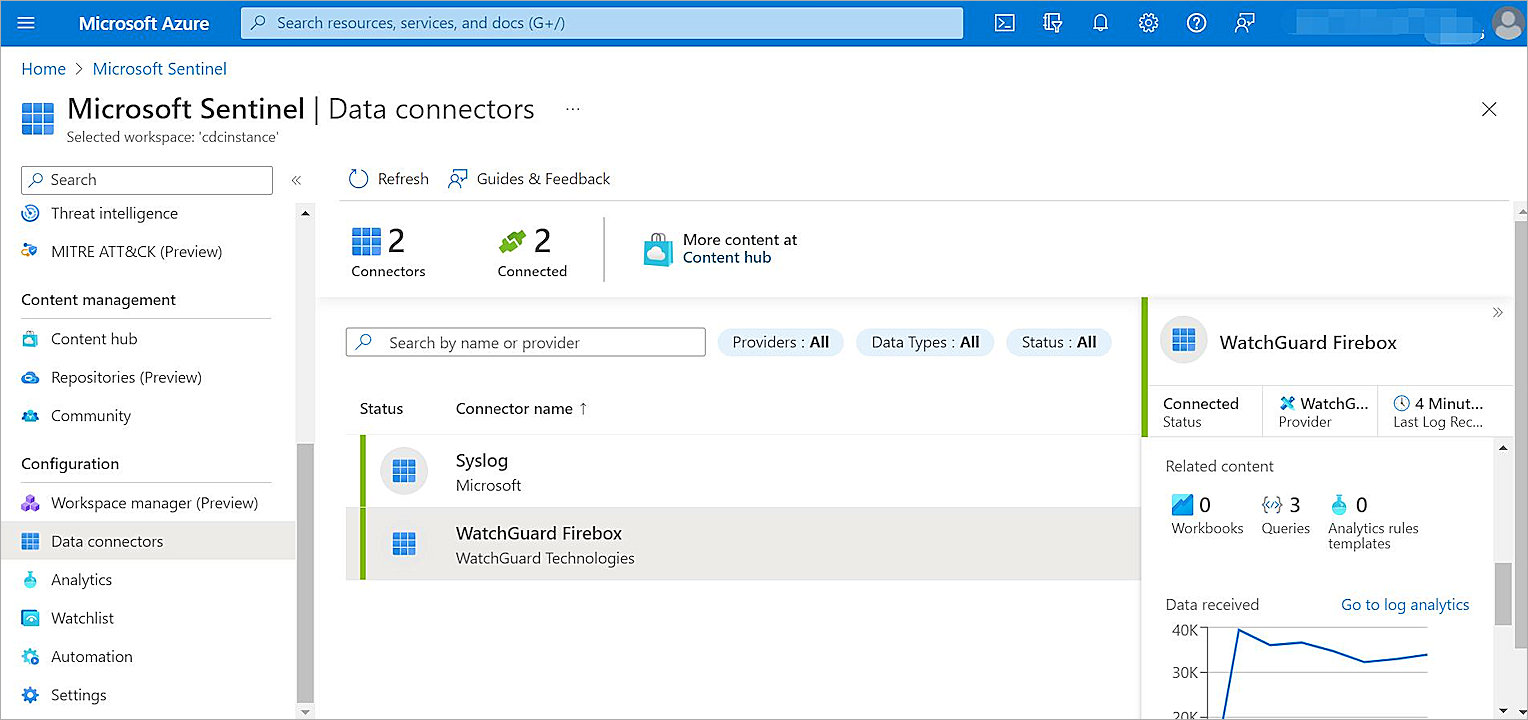Click the Search by name or provider field
This screenshot has height=720, width=1528.
point(525,342)
